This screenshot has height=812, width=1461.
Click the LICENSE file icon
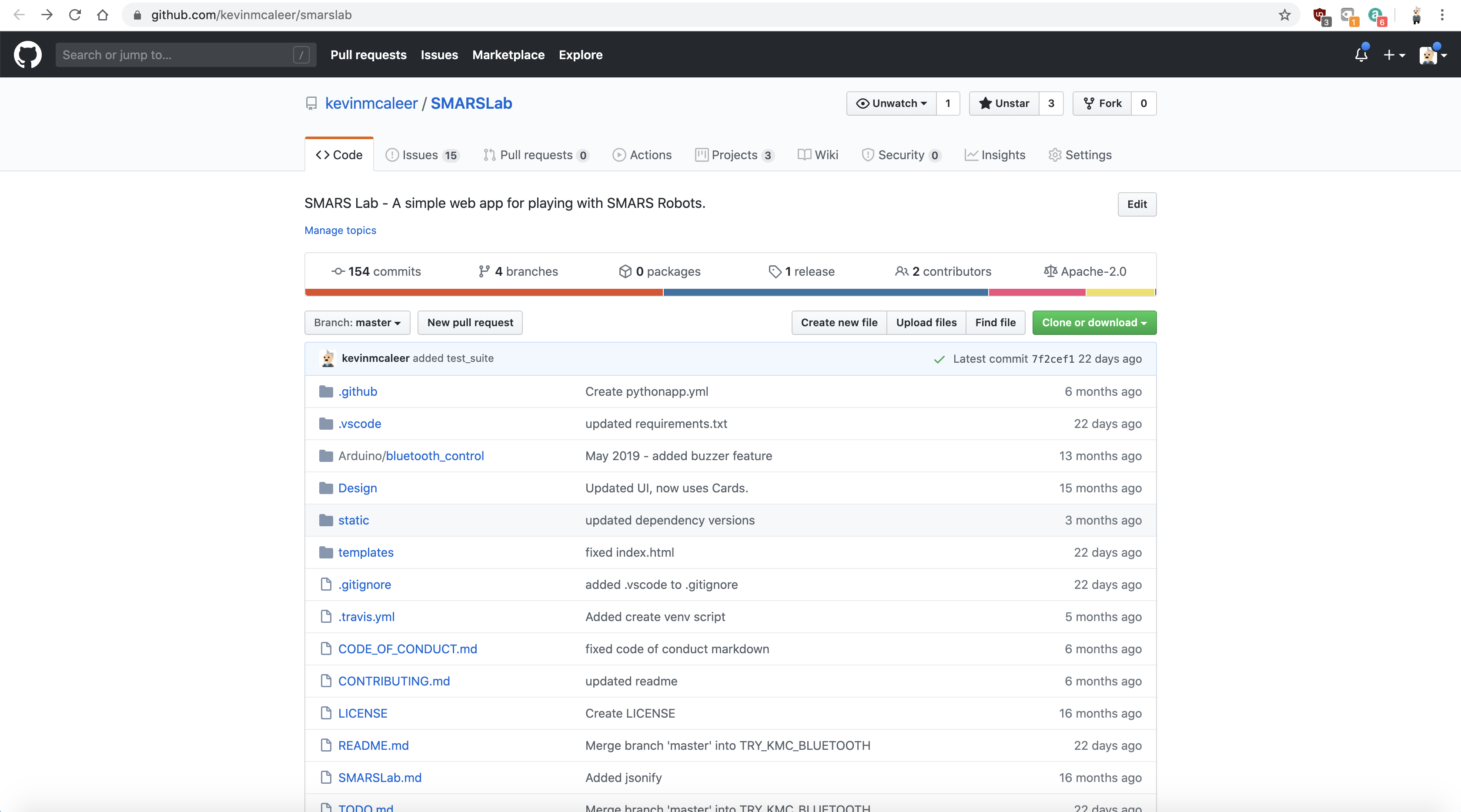pos(325,713)
